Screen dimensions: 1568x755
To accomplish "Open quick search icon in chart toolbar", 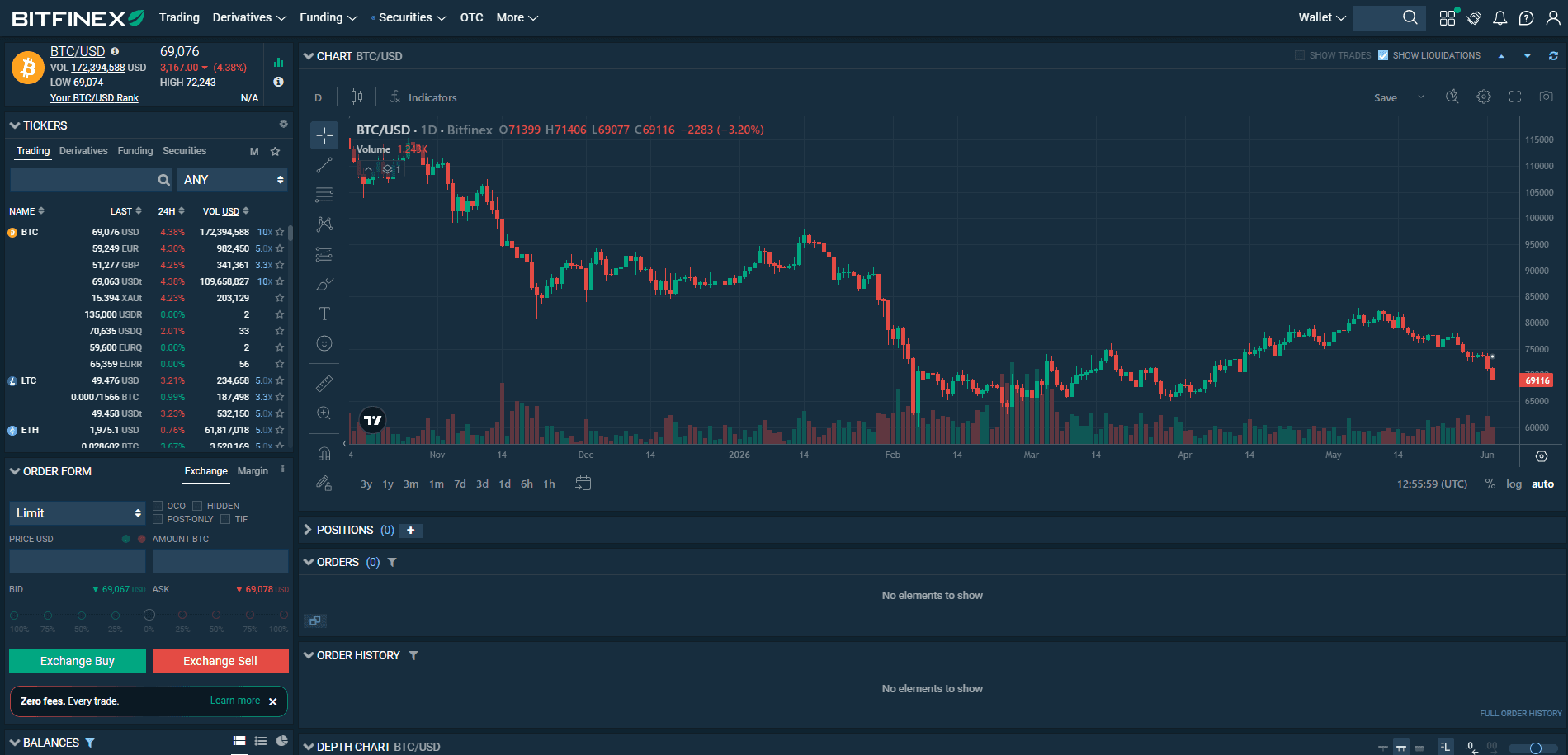I will (1452, 97).
